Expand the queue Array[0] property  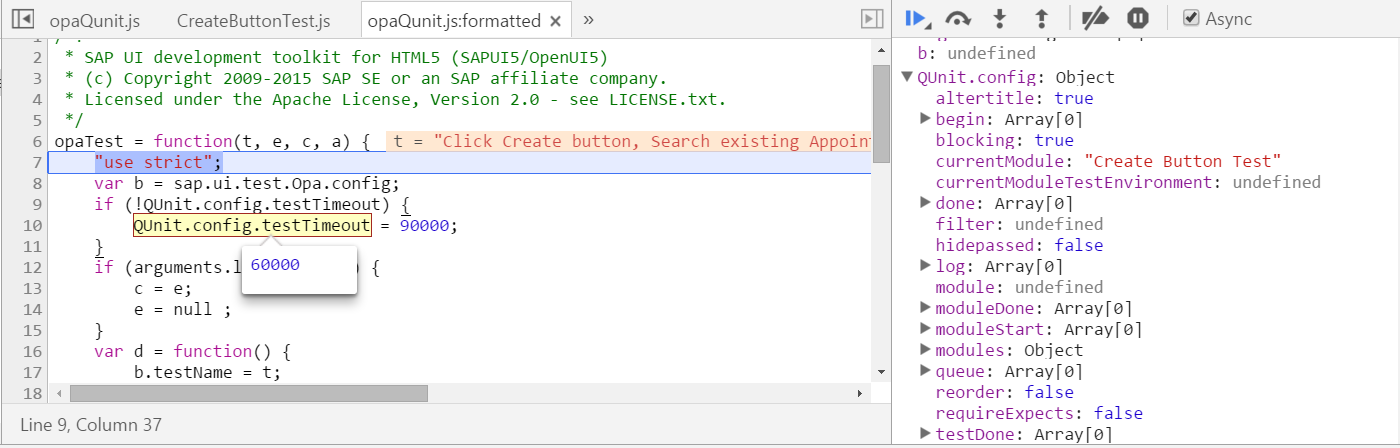click(925, 371)
